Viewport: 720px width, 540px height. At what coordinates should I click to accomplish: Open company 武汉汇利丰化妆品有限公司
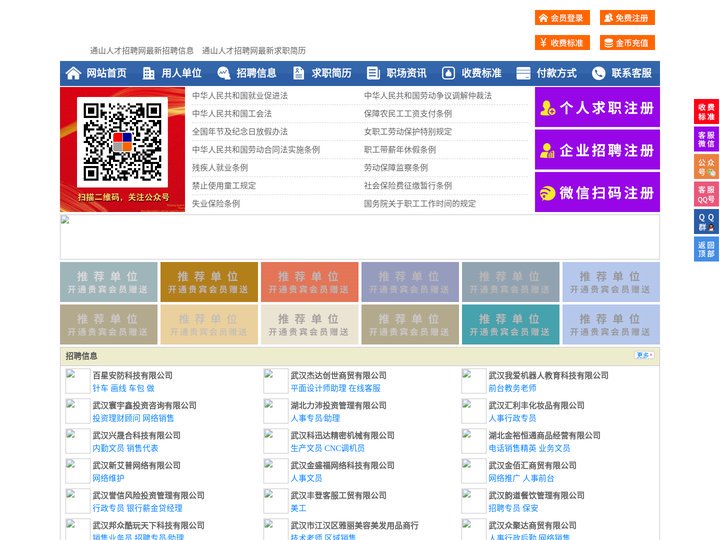point(536,405)
